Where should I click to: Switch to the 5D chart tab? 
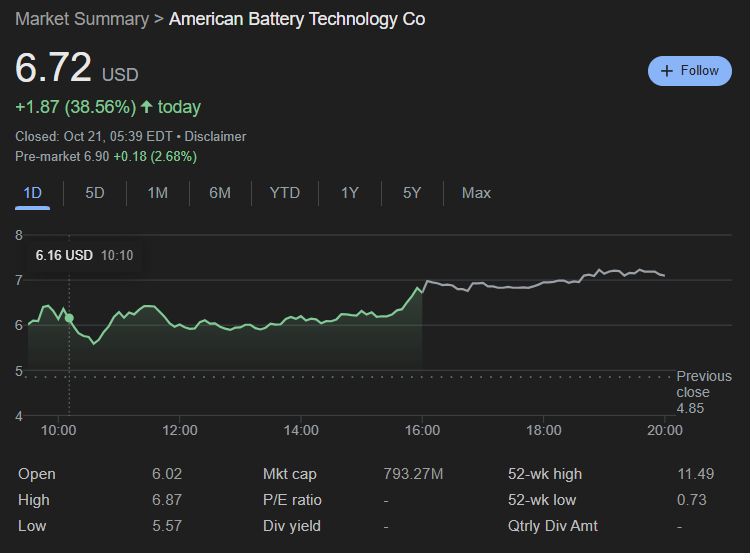[95, 193]
